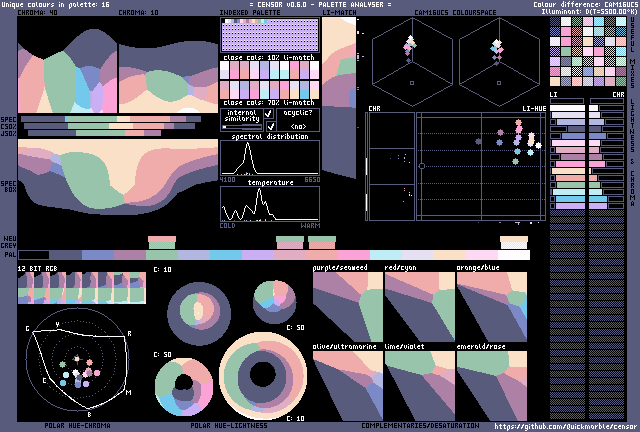Image resolution: width=640 pixels, height=432 pixels.
Task: Click the orange/blue complementaries tile
Action: pyautogui.click(x=491, y=308)
